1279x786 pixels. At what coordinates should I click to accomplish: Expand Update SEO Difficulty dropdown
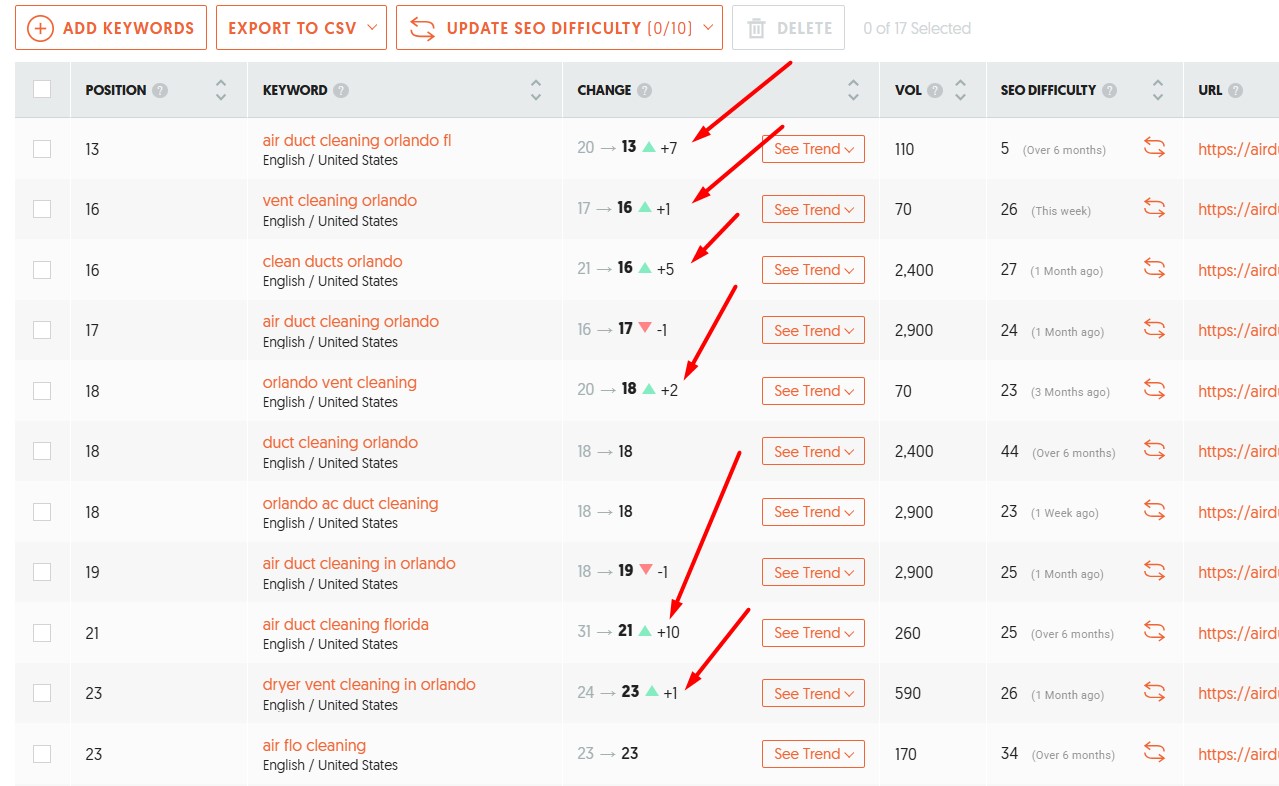[x=709, y=28]
